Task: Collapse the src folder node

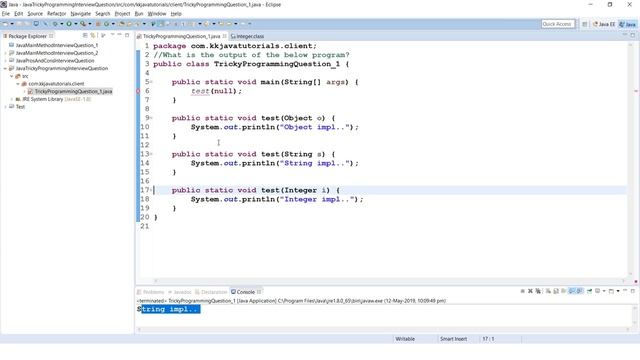Action: point(11,76)
